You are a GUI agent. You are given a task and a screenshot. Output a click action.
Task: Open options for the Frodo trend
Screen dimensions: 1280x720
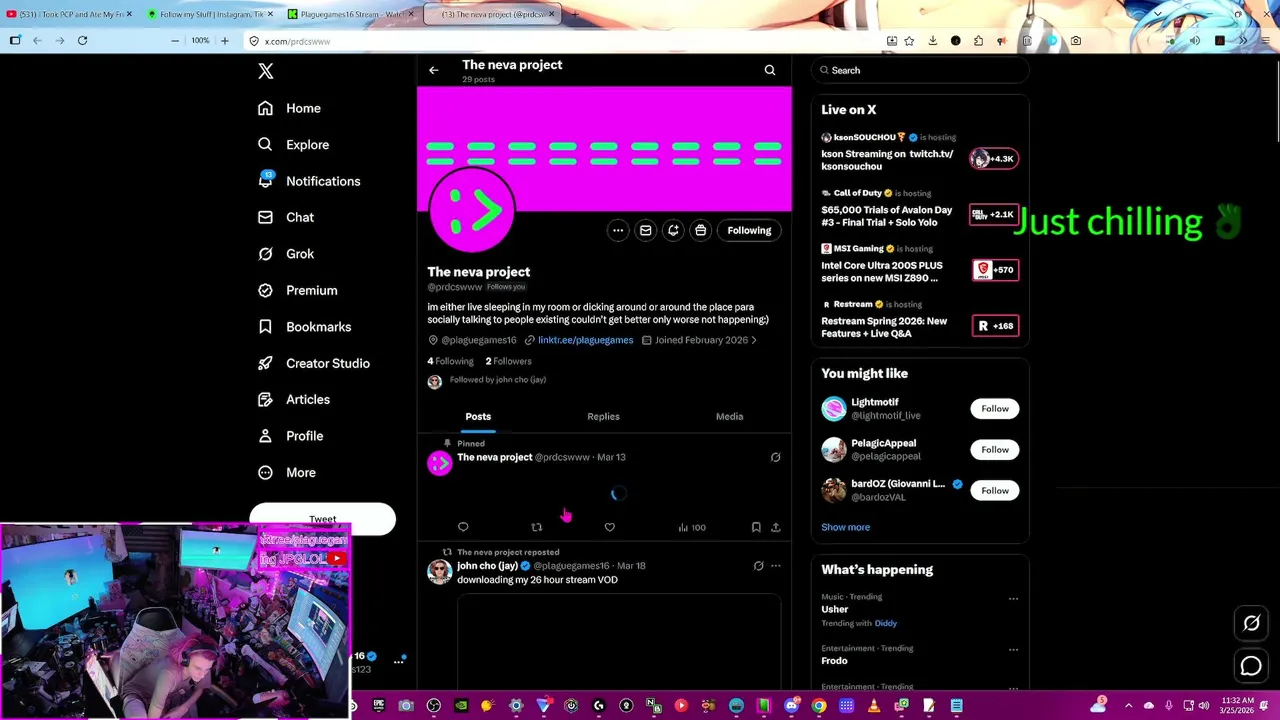(x=1013, y=650)
